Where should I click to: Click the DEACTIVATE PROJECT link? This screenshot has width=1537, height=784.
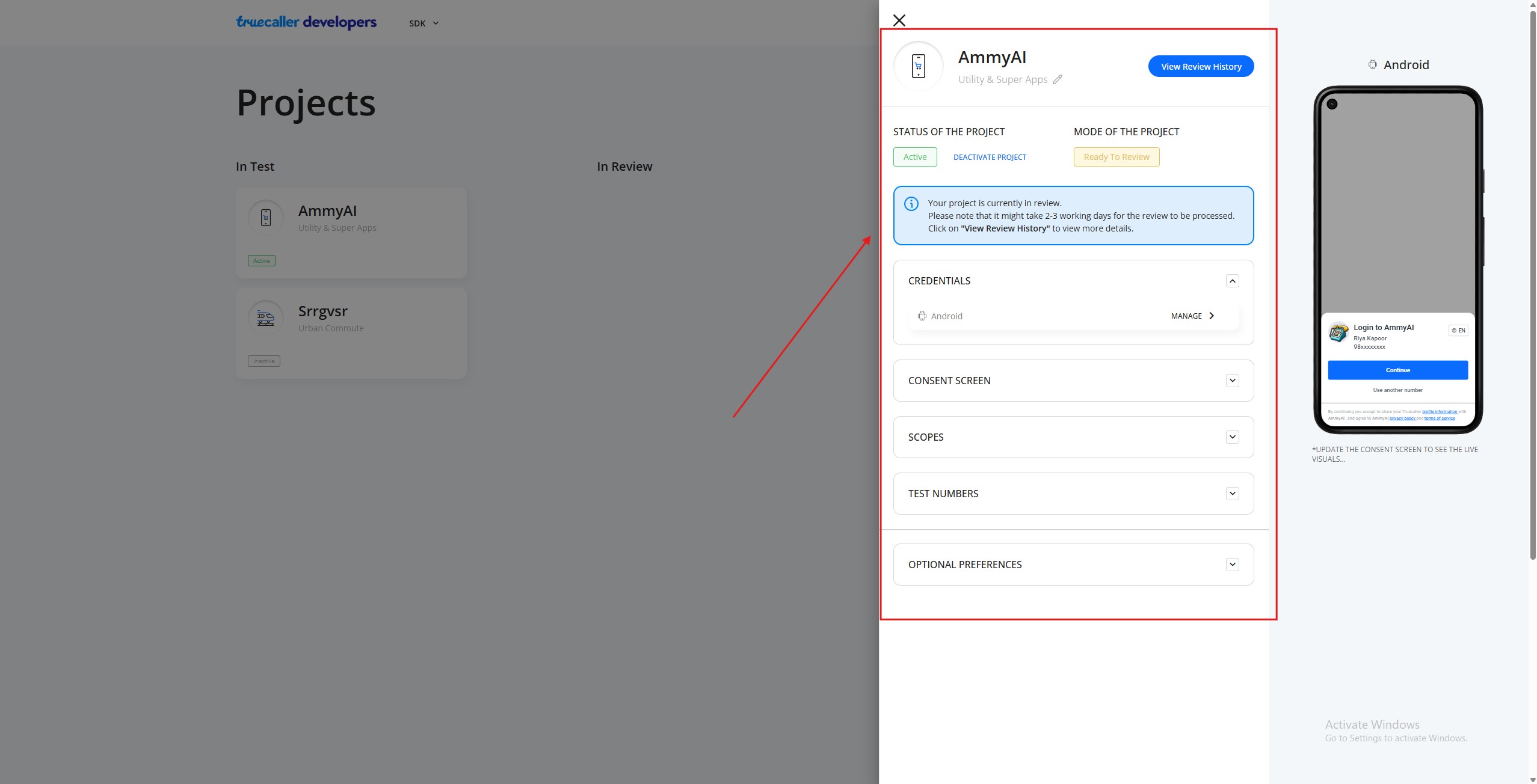pos(990,158)
